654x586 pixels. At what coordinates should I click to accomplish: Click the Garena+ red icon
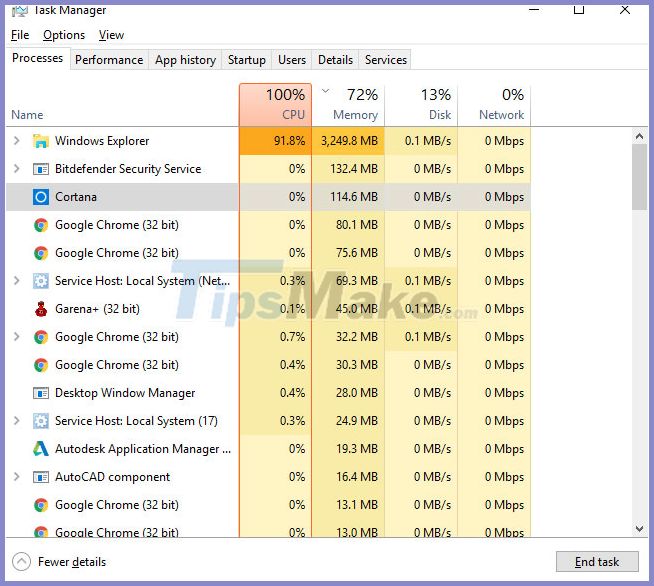click(40, 309)
